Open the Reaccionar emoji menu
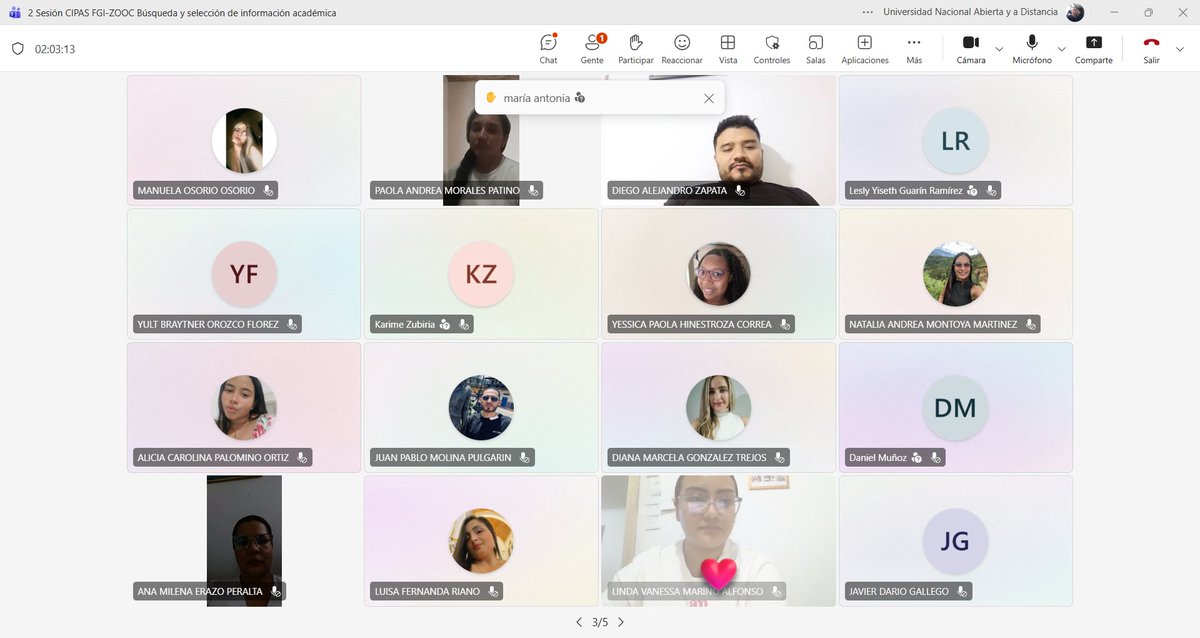The height and width of the screenshot is (638, 1200). coord(682,48)
